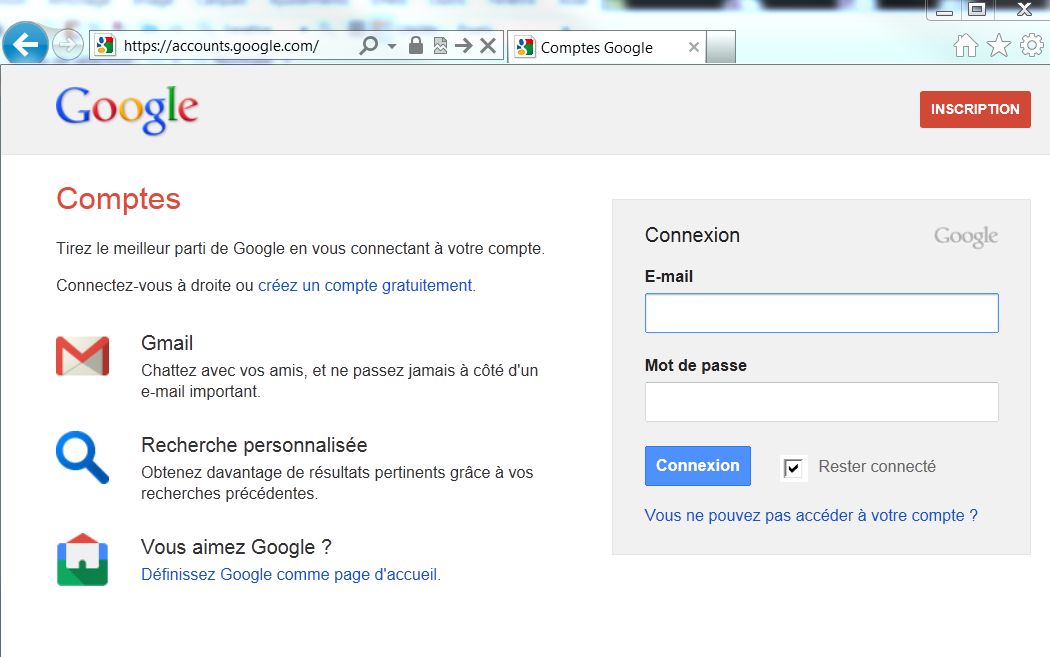Click inside the E-mail input field
This screenshot has width=1050, height=657.
click(x=820, y=312)
